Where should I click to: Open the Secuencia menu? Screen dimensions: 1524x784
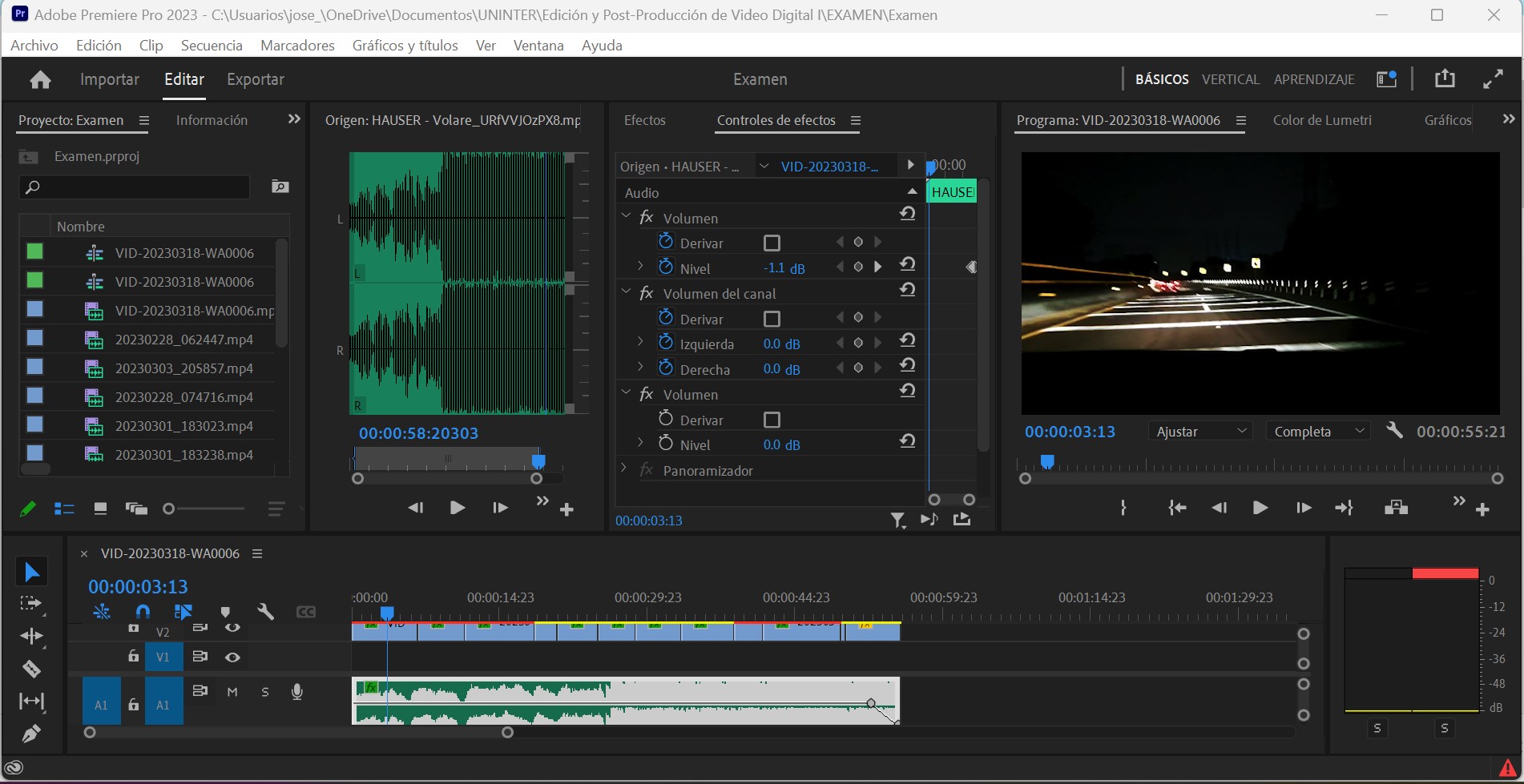[212, 45]
